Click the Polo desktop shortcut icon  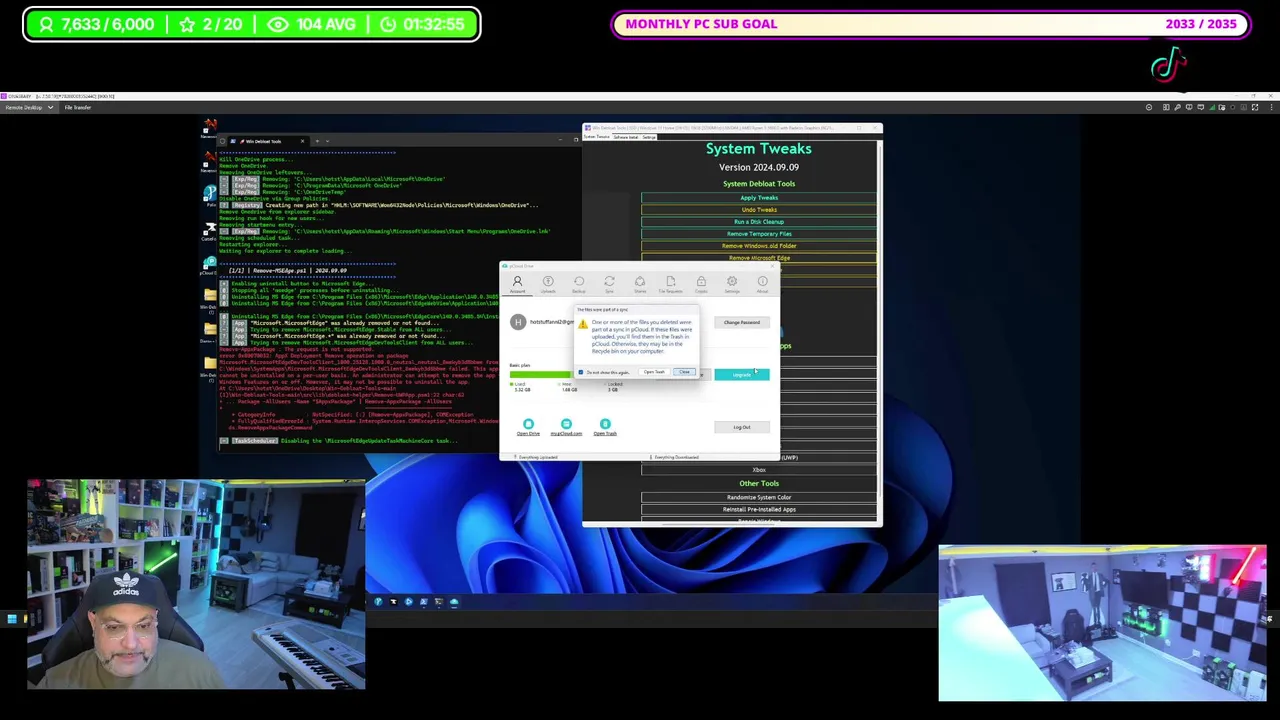(209, 194)
